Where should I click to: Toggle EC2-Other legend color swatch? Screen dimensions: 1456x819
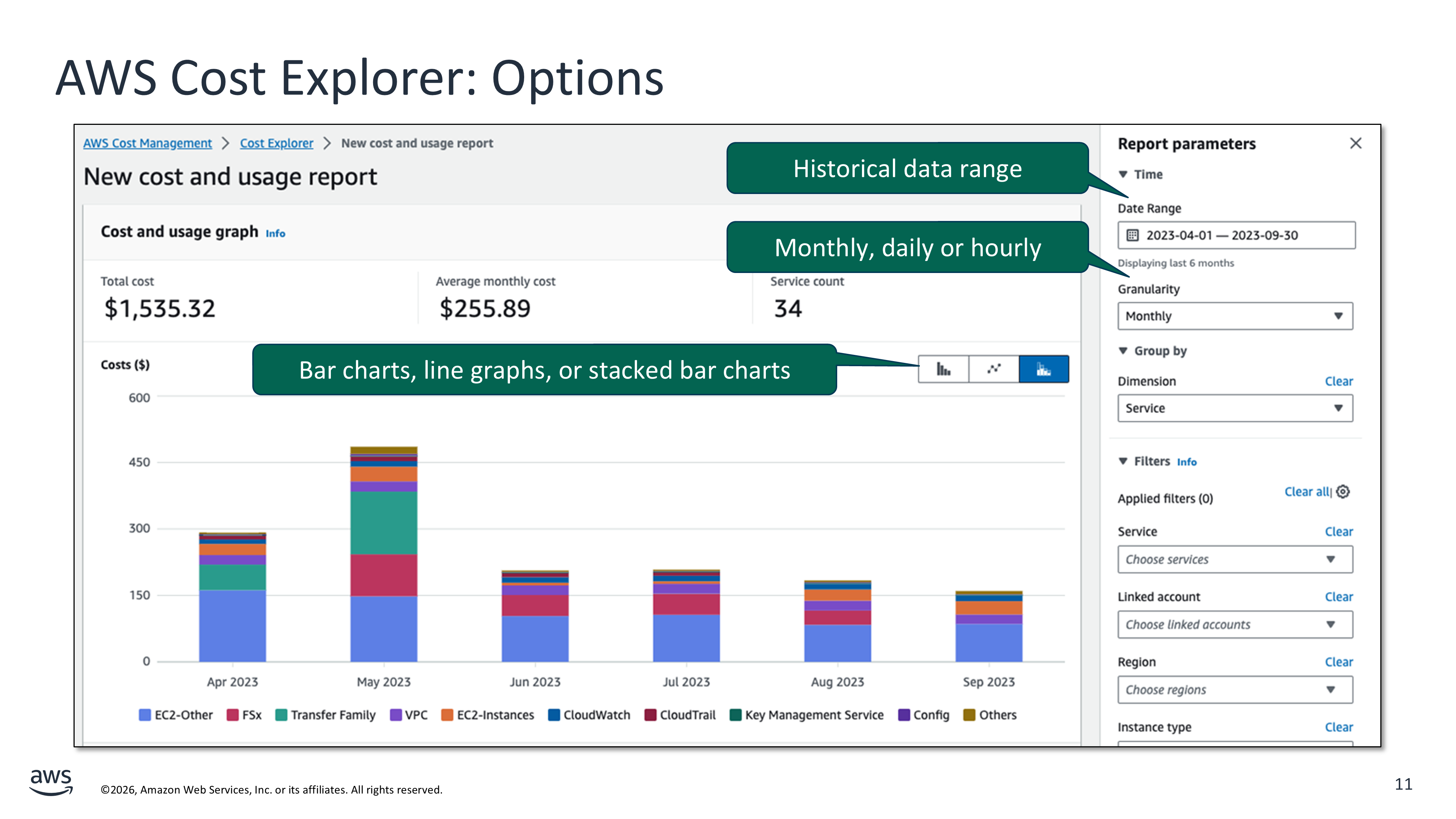pyautogui.click(x=145, y=715)
